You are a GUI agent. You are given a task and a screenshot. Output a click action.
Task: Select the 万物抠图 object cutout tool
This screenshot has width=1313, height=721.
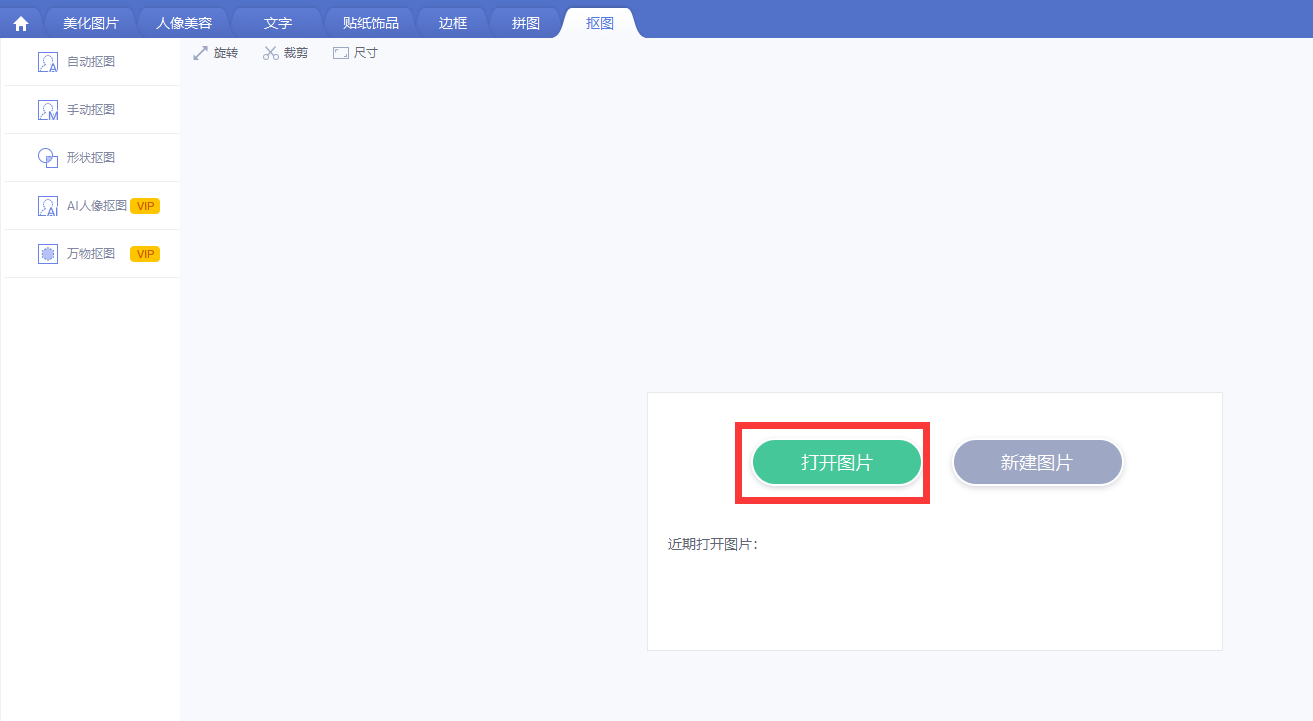click(90, 254)
